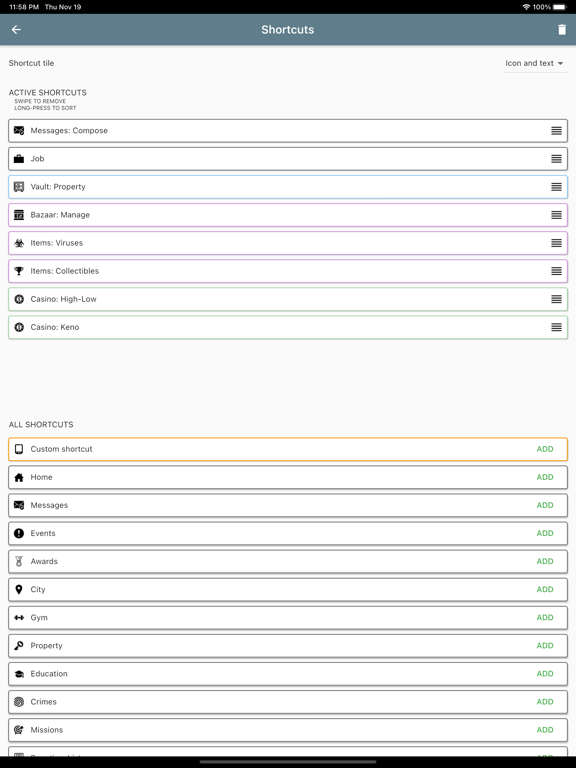Image resolution: width=576 pixels, height=768 pixels.
Task: Select the Casino: High-Low active shortcut
Action: coord(288,299)
